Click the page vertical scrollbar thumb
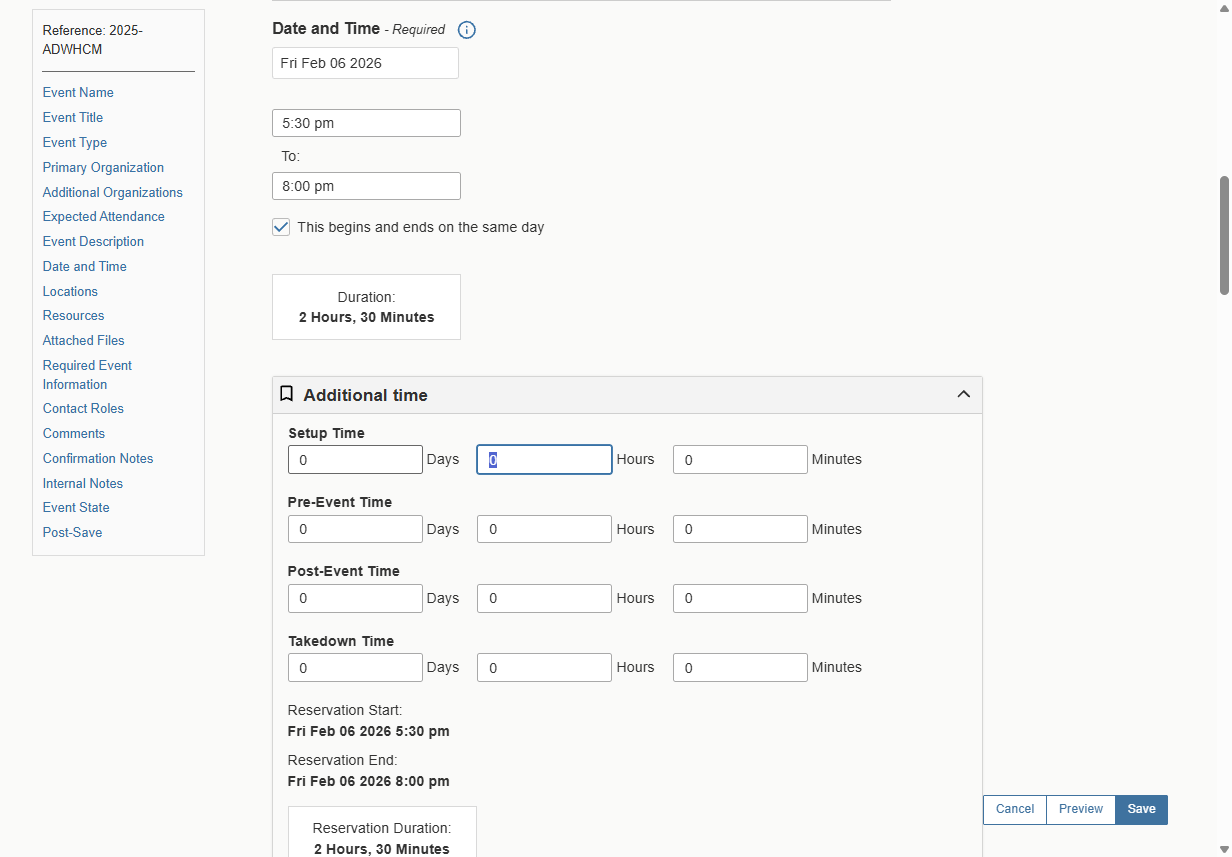 pyautogui.click(x=1224, y=236)
